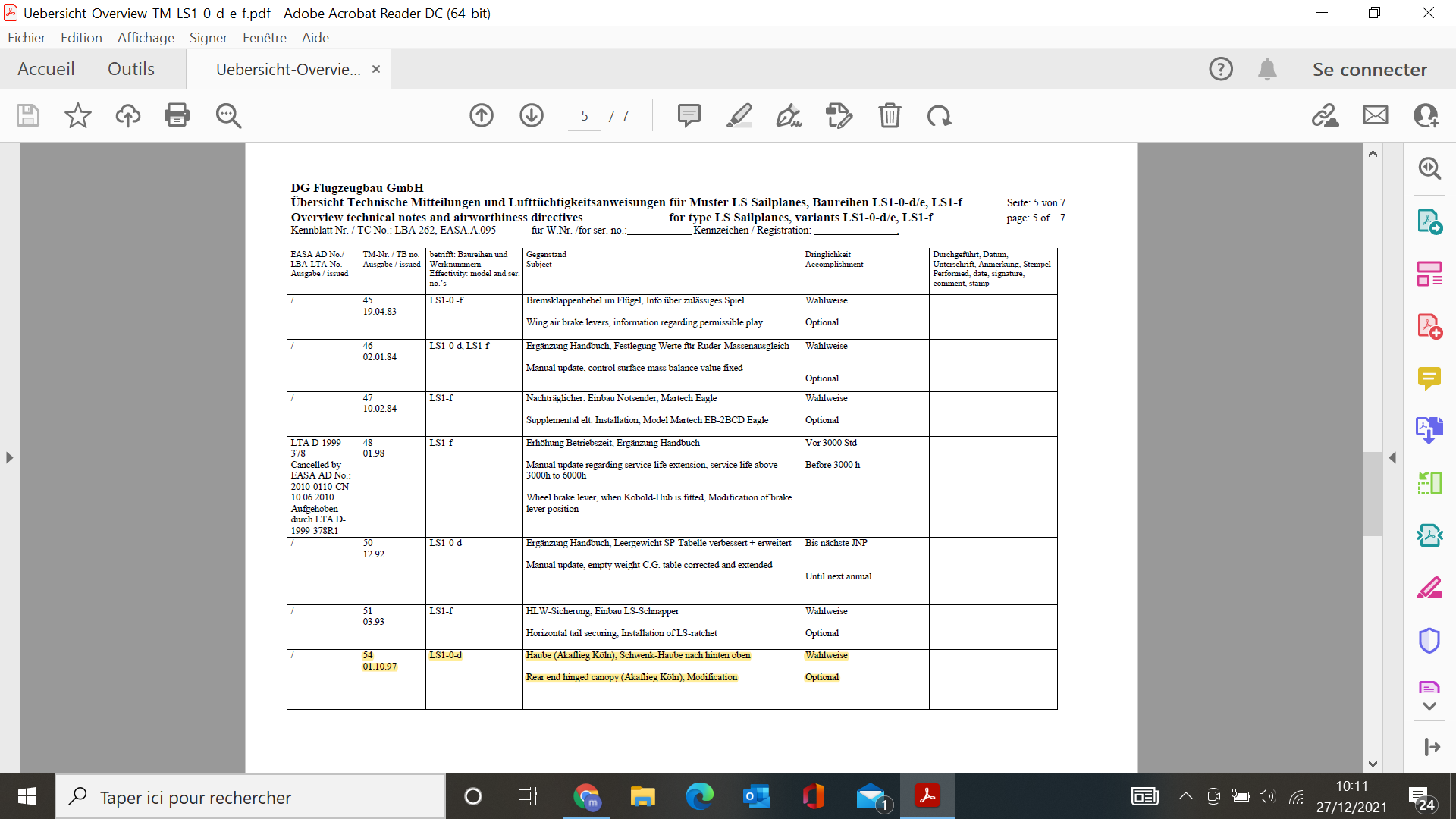Add file to favorites star

(77, 115)
